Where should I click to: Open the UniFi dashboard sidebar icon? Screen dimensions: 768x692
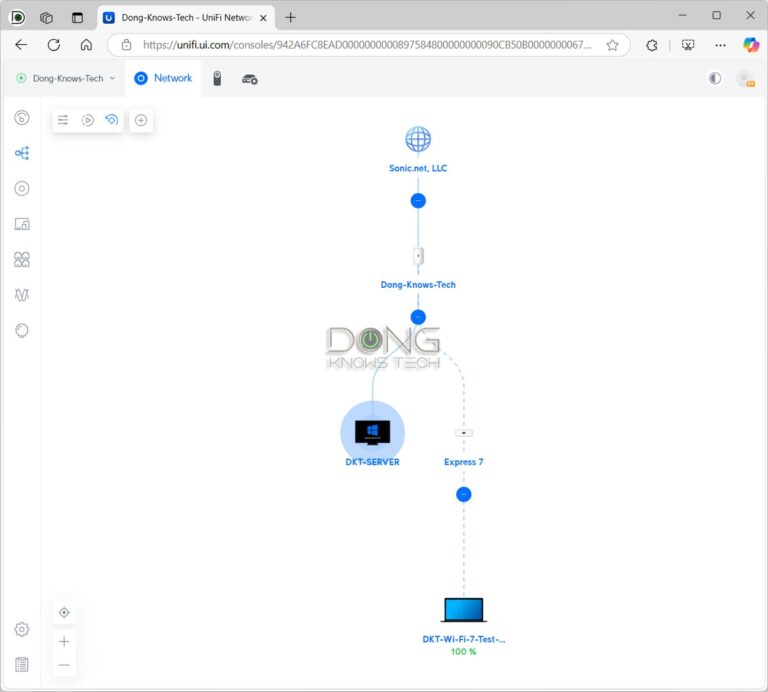pos(22,118)
